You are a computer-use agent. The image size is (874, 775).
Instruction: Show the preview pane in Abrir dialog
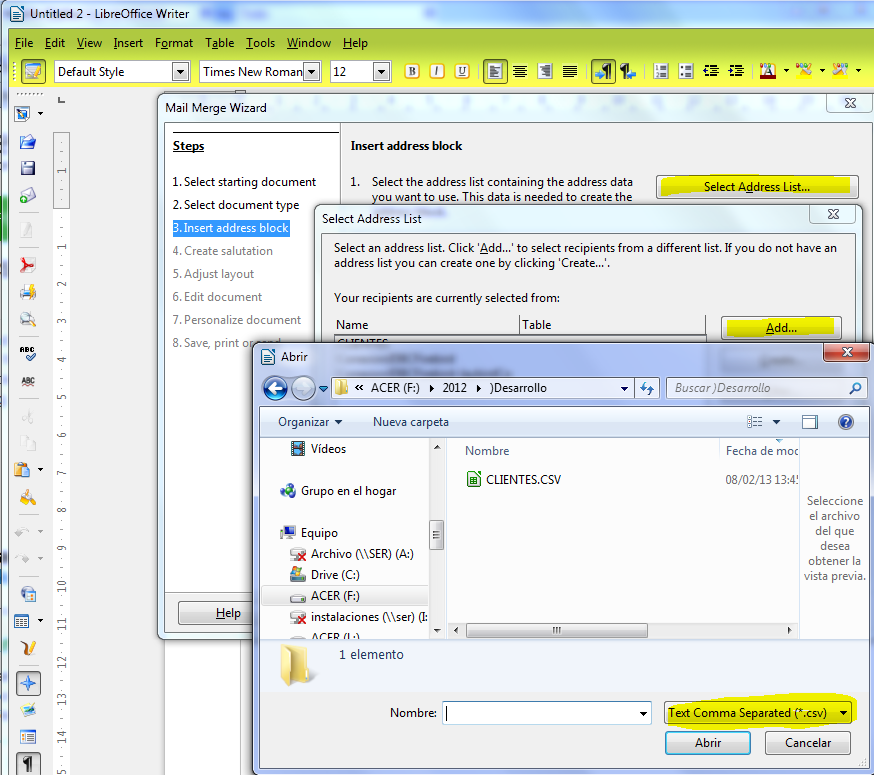pyautogui.click(x=810, y=422)
